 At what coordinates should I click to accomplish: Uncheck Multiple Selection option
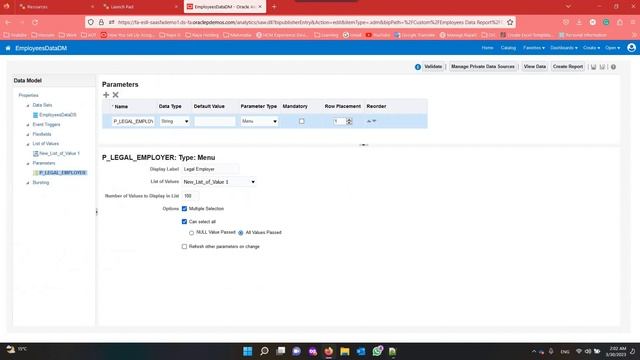click(x=184, y=209)
